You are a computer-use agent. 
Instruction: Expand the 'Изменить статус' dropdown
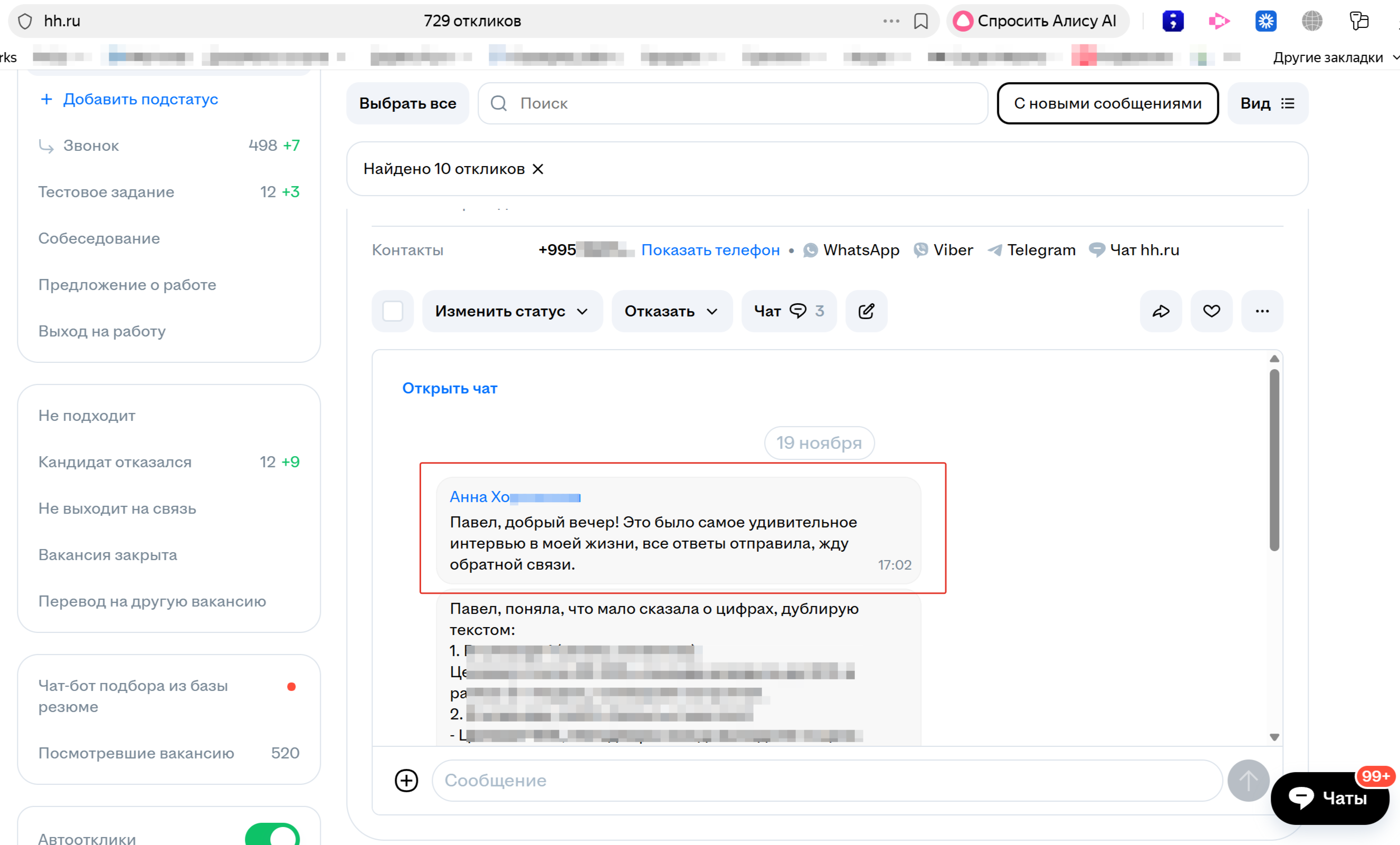point(511,311)
